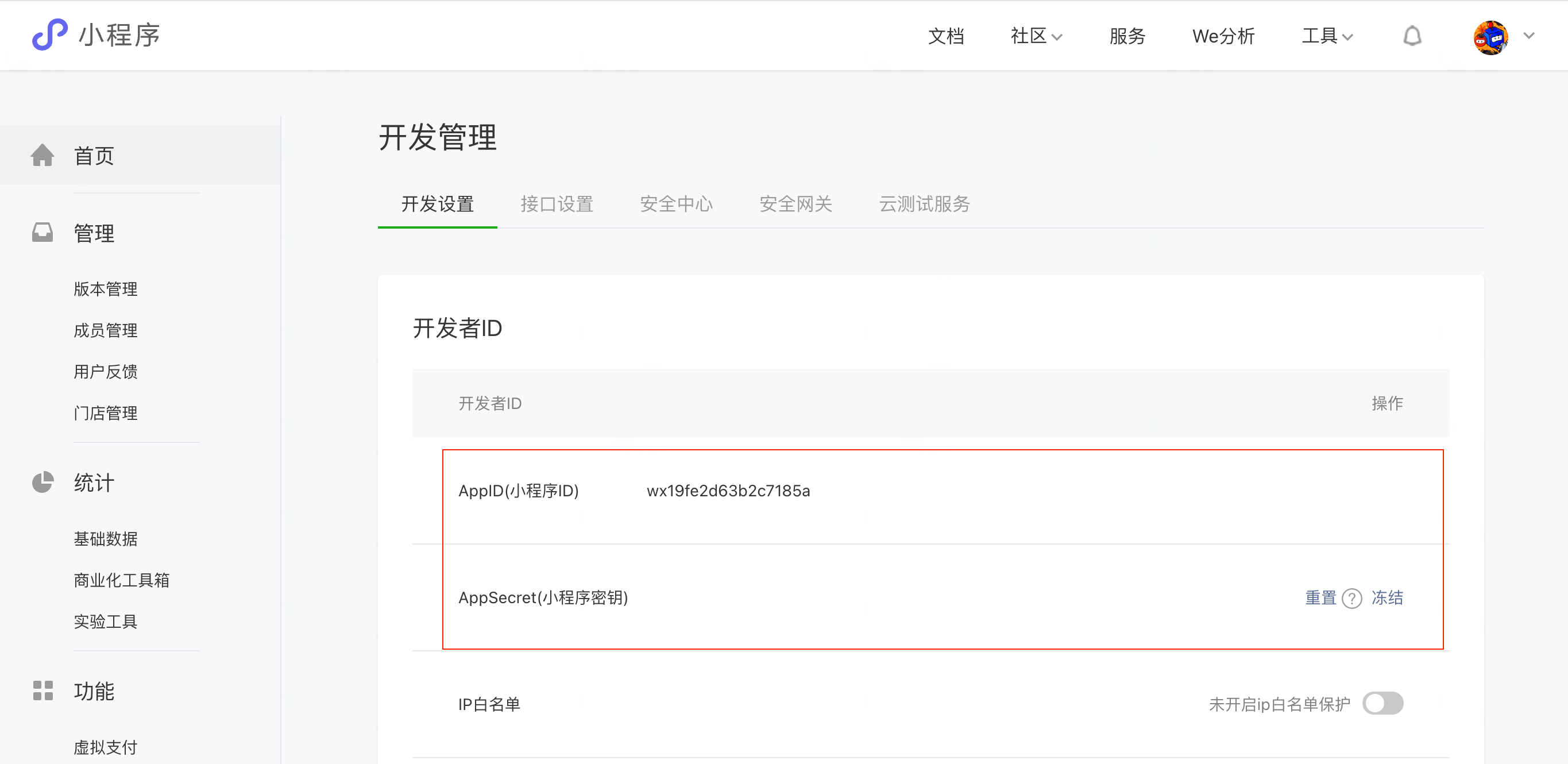Click the AppID value wx19fe2d63b2c7185a
1568x764 pixels.
click(729, 491)
